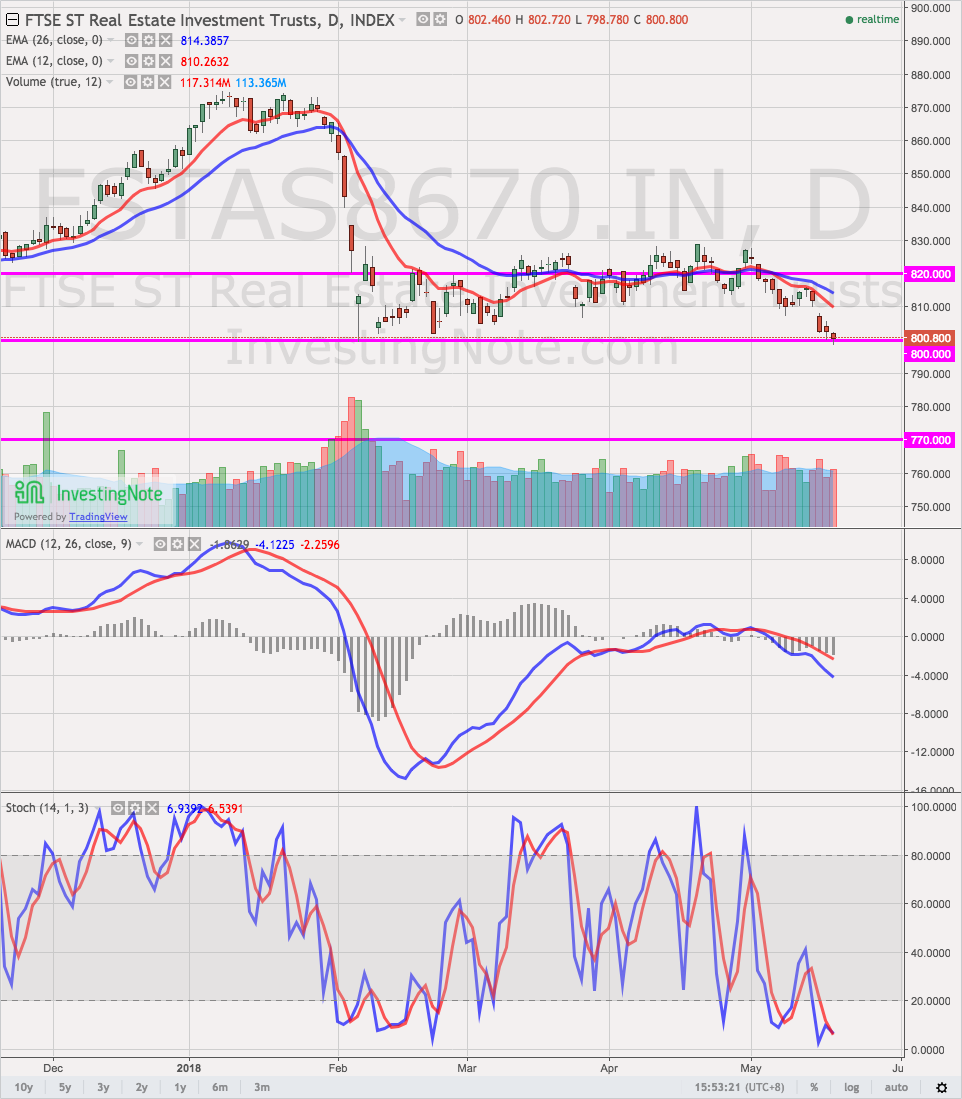Open settings gear for EMA 26 indicator

tap(148, 40)
